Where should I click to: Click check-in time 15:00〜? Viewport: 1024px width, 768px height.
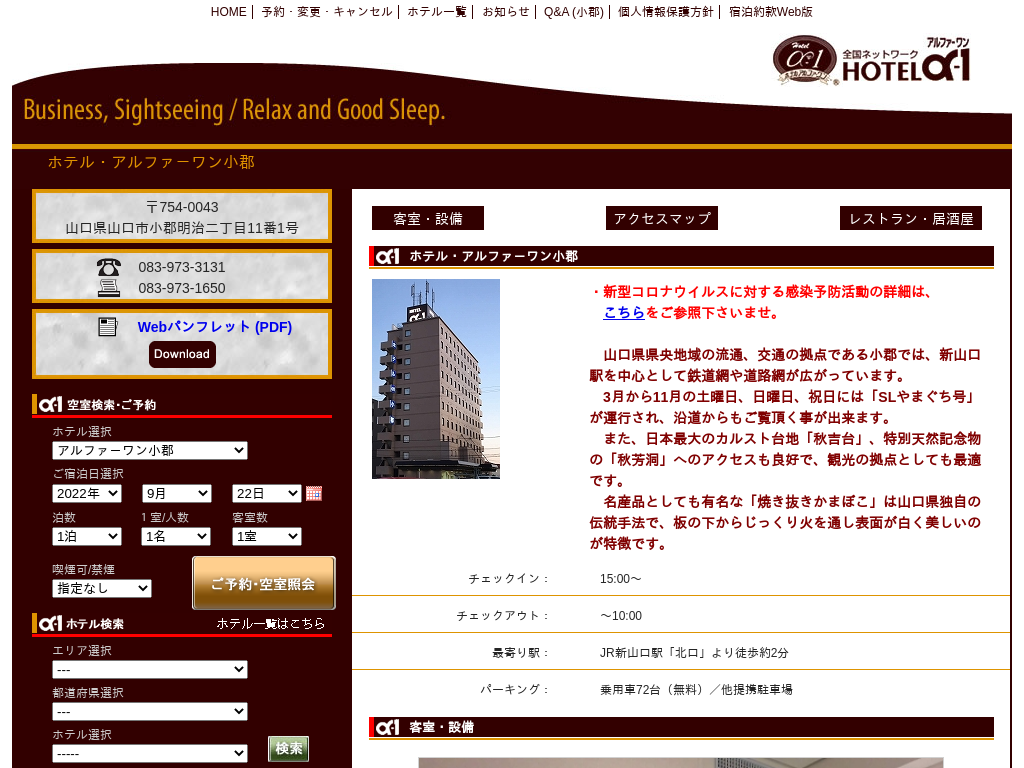(620, 579)
